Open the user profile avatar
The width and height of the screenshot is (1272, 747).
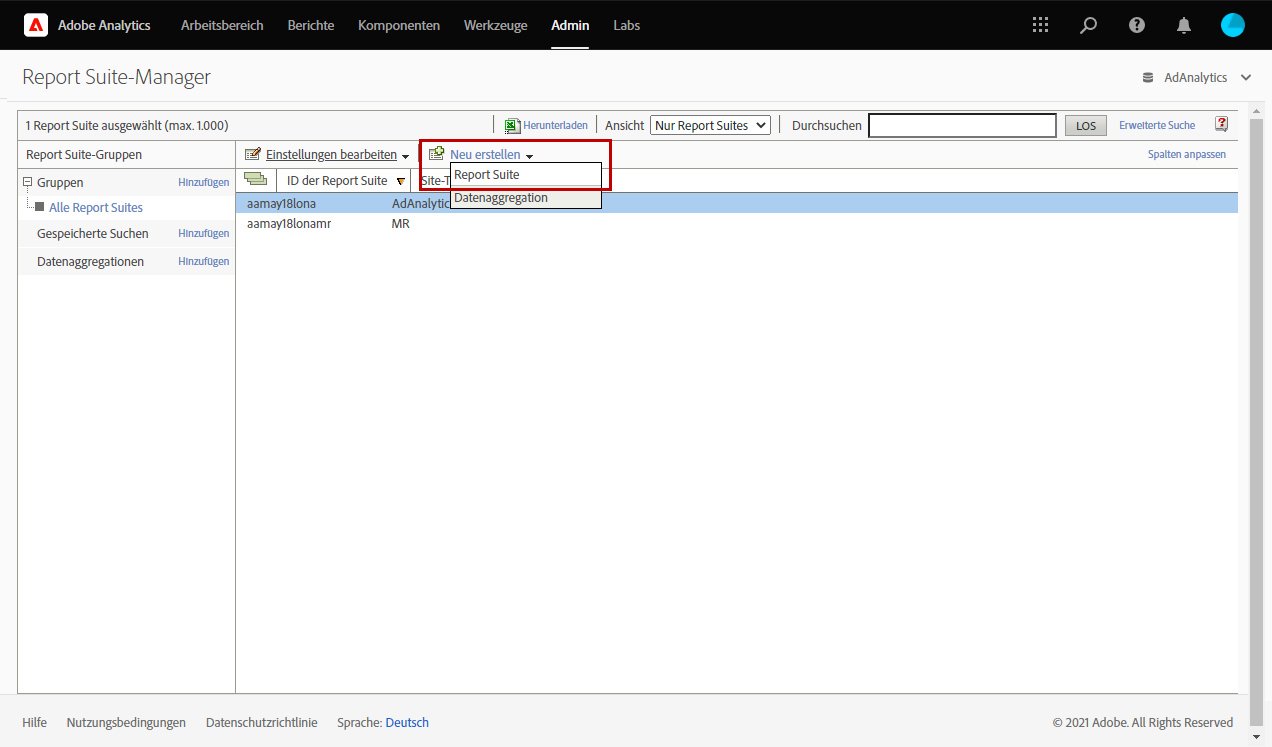click(1233, 25)
